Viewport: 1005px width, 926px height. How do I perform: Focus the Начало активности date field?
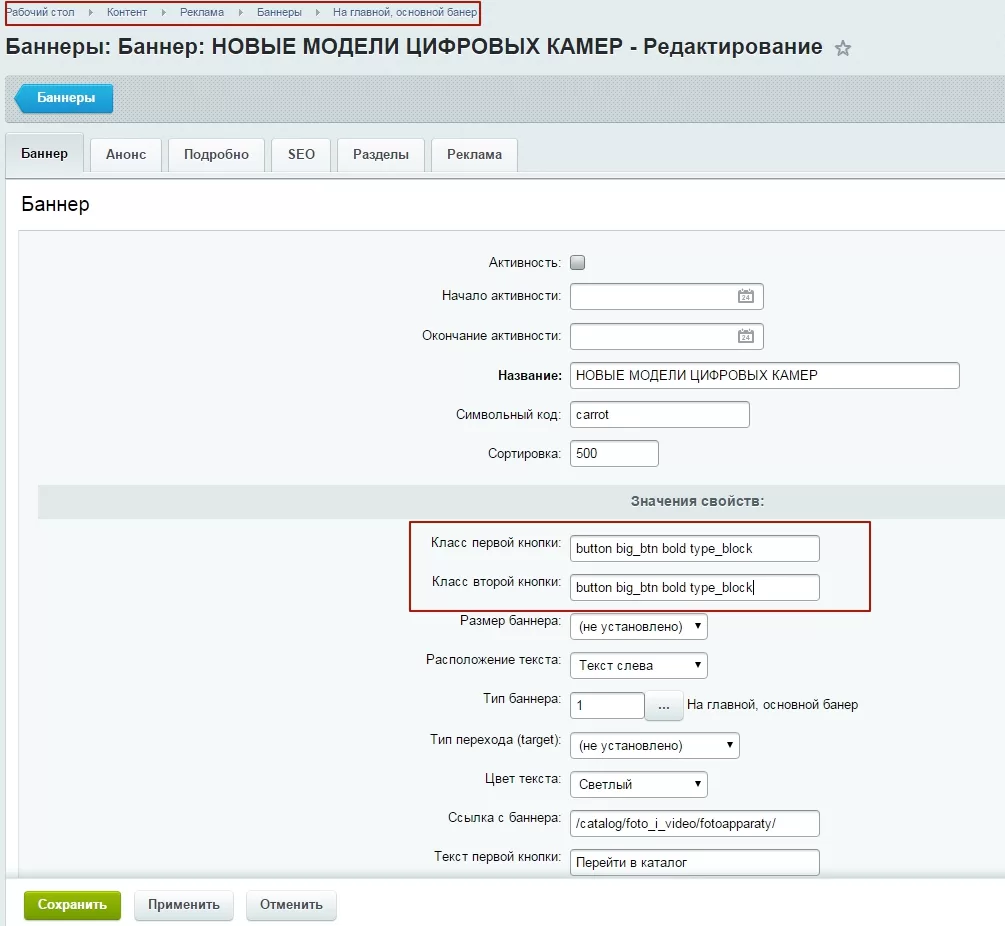667,296
